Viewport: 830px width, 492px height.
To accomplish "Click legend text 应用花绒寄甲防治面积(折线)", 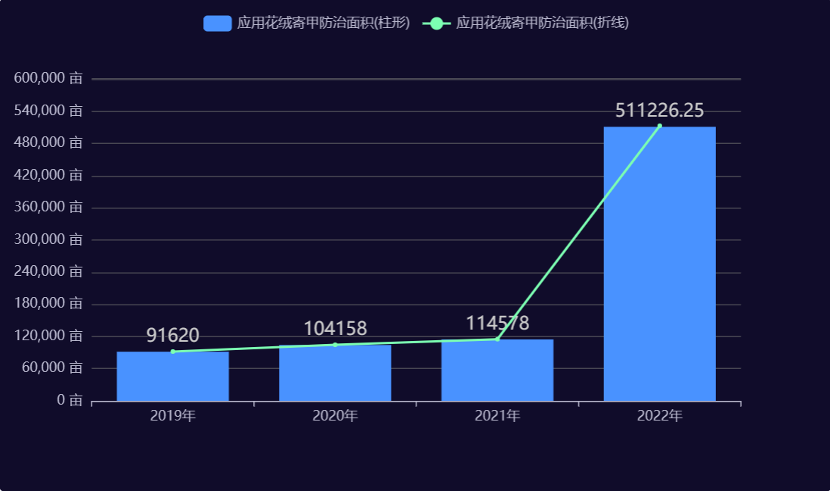I will [x=542, y=23].
